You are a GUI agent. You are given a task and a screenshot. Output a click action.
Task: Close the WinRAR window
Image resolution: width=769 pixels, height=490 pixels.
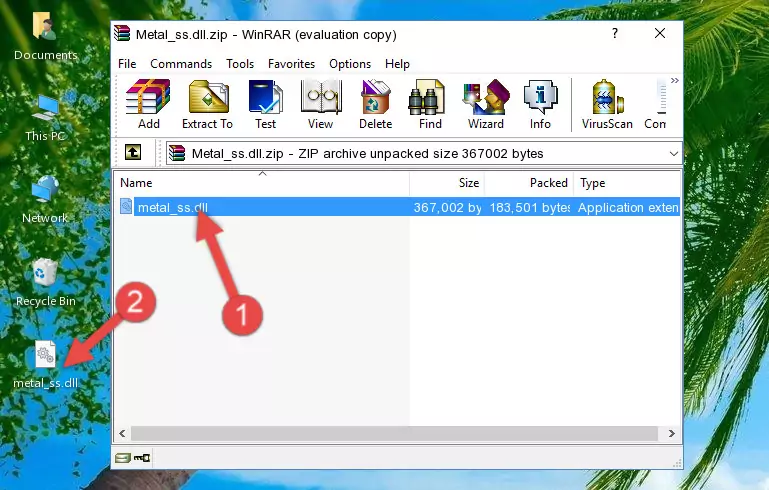click(660, 33)
